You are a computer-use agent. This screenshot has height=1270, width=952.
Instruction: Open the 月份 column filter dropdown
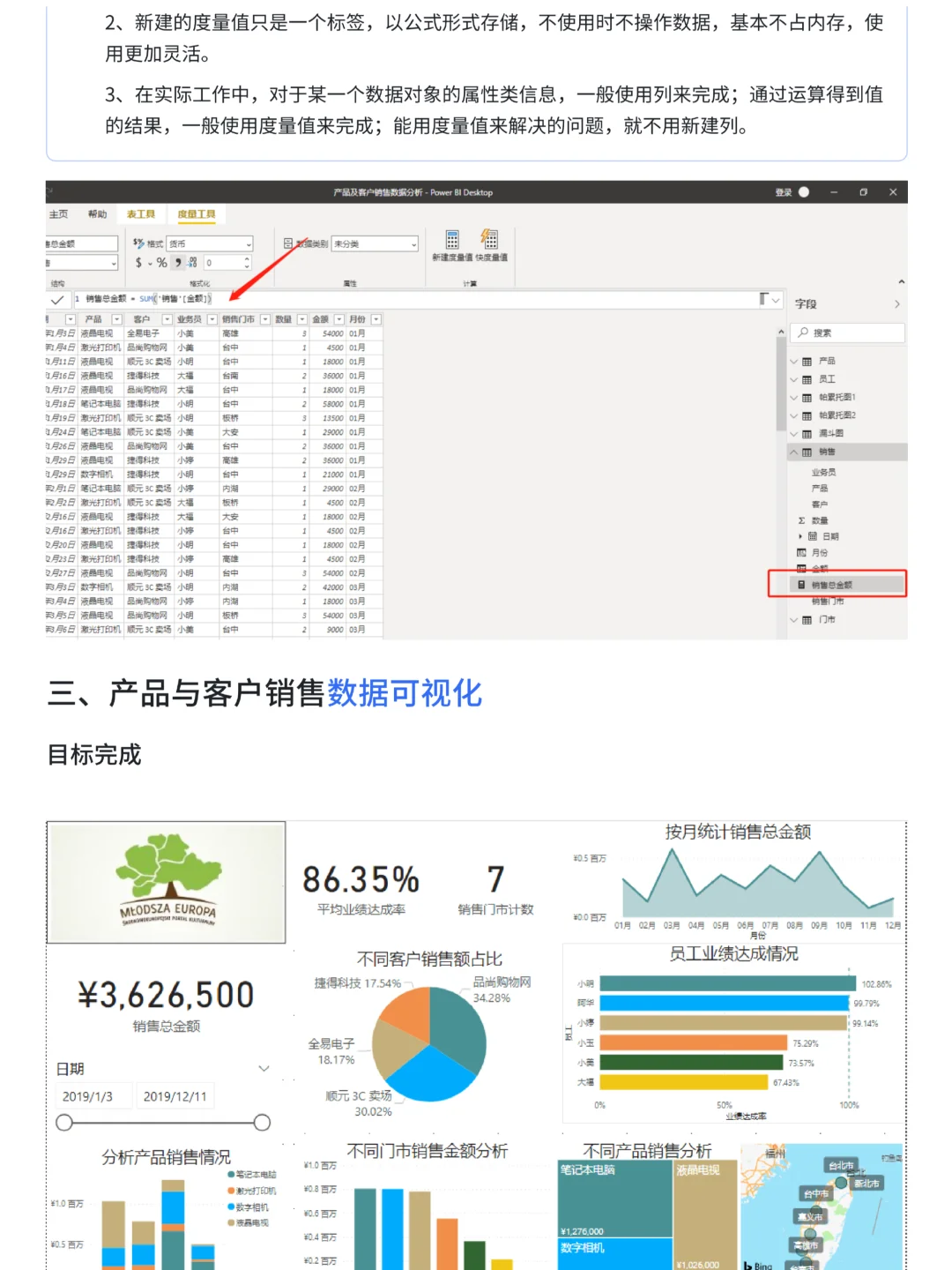[376, 319]
